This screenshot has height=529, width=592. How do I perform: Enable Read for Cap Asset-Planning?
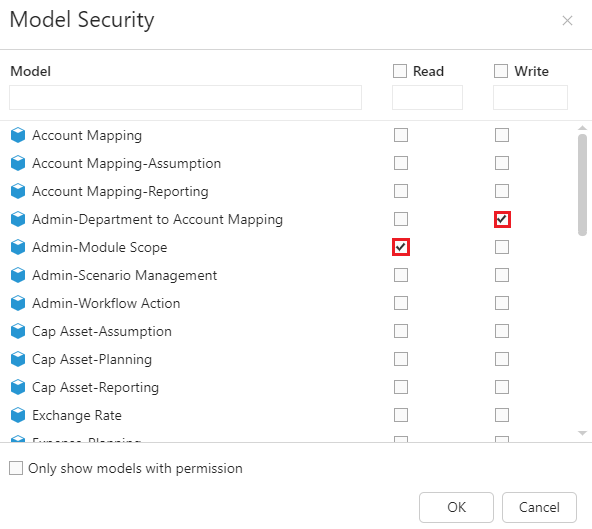pos(401,359)
